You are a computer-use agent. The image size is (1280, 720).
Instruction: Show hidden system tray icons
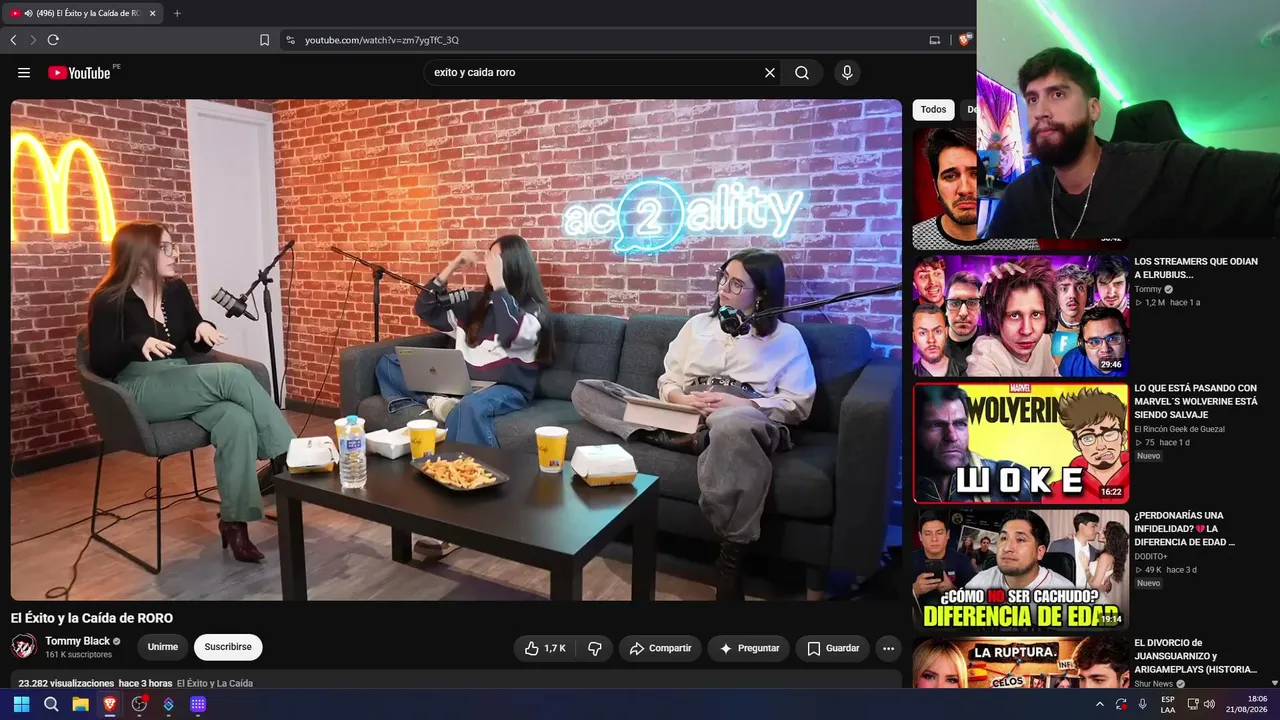click(x=1100, y=704)
